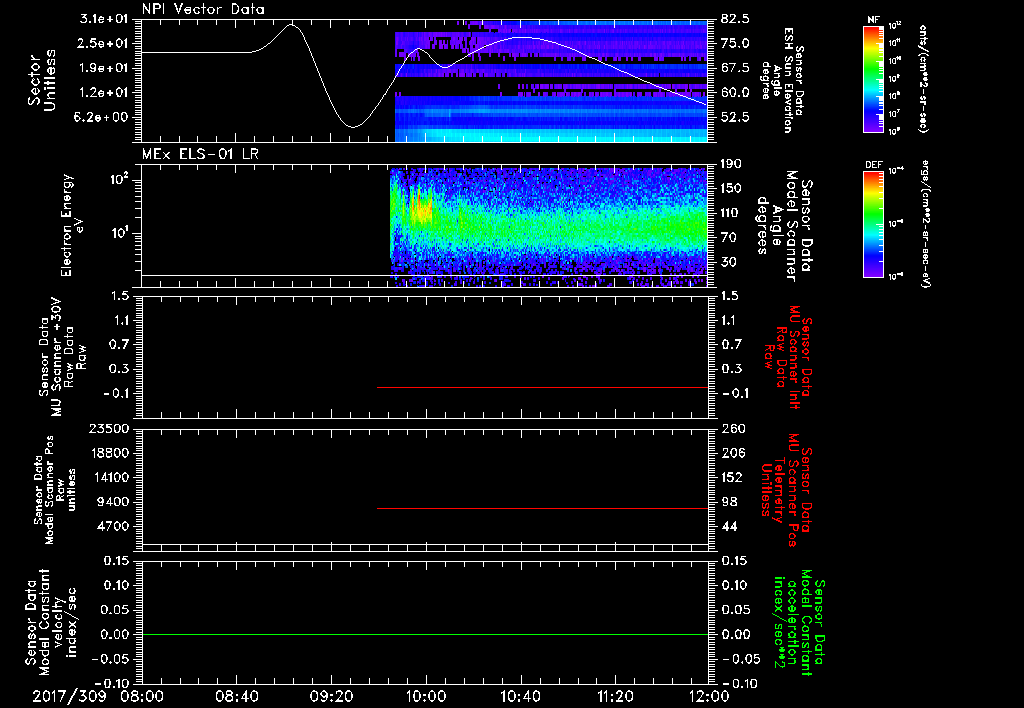Click the 110 scanner angle tick value
Screen dimensions: 1024x708
point(731,213)
